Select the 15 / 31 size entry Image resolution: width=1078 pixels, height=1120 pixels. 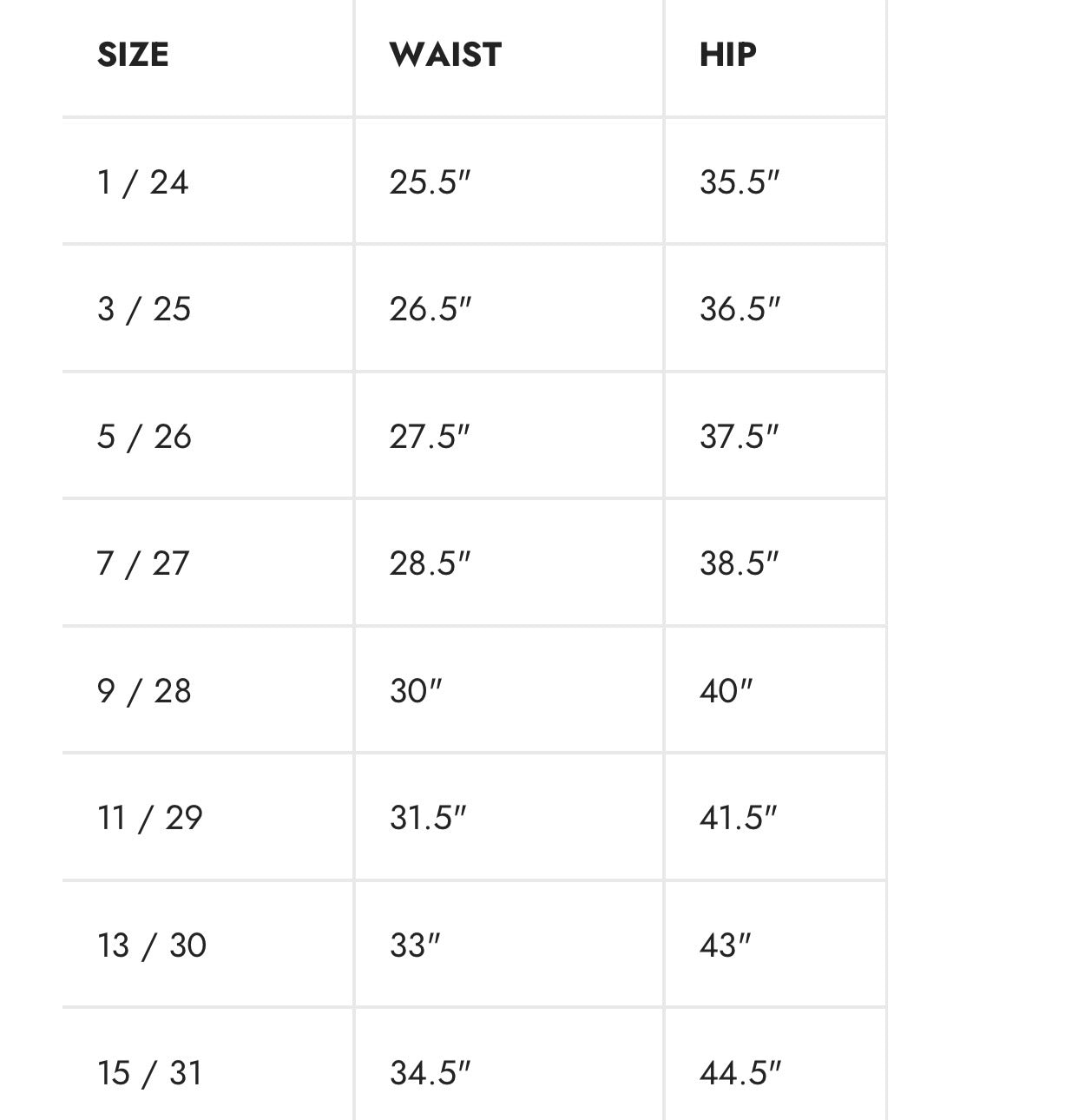pyautogui.click(x=150, y=1073)
